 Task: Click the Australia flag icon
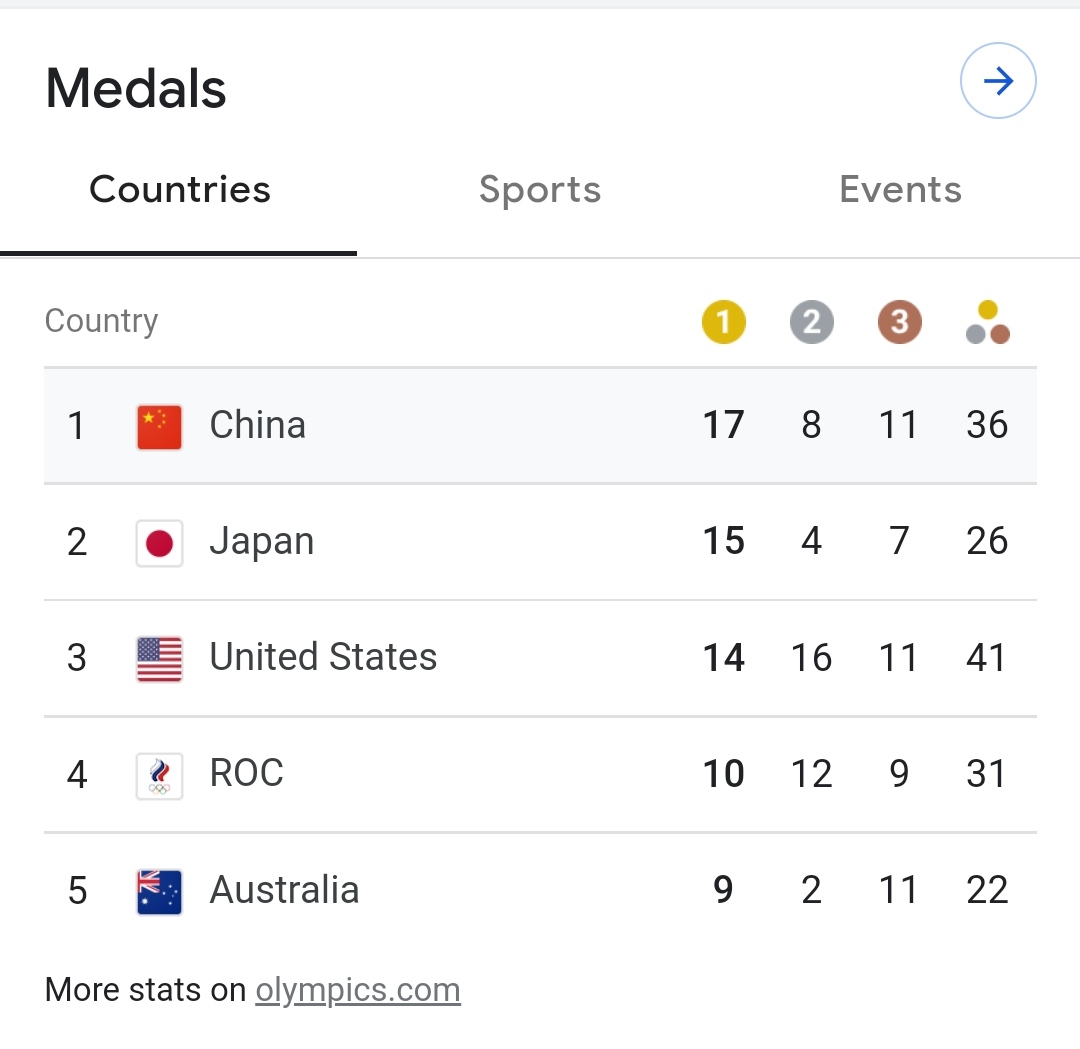[x=159, y=891]
